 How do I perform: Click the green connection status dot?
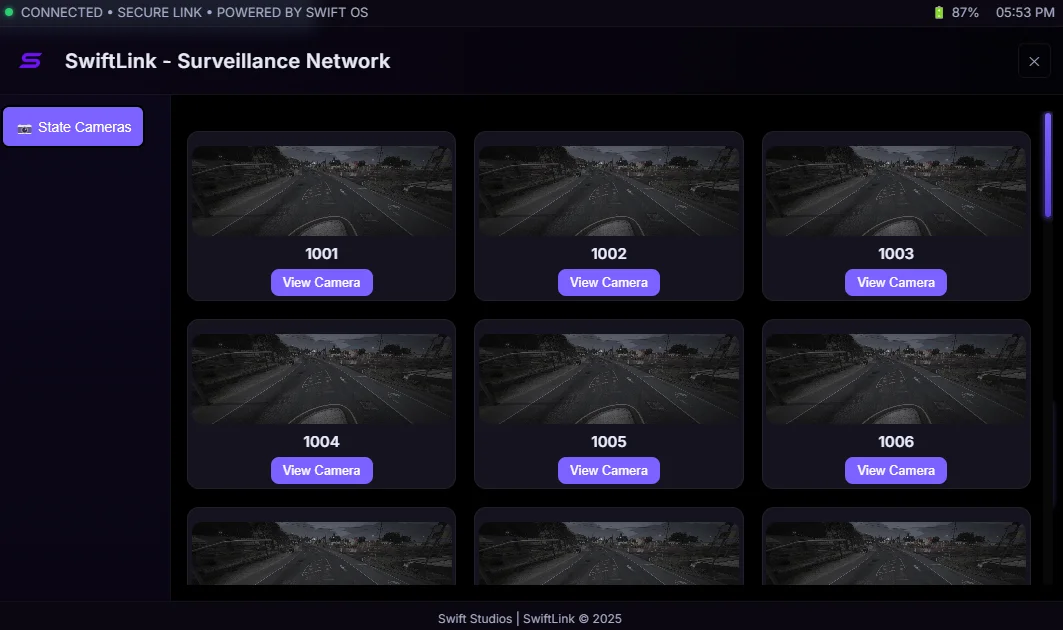[x=9, y=12]
